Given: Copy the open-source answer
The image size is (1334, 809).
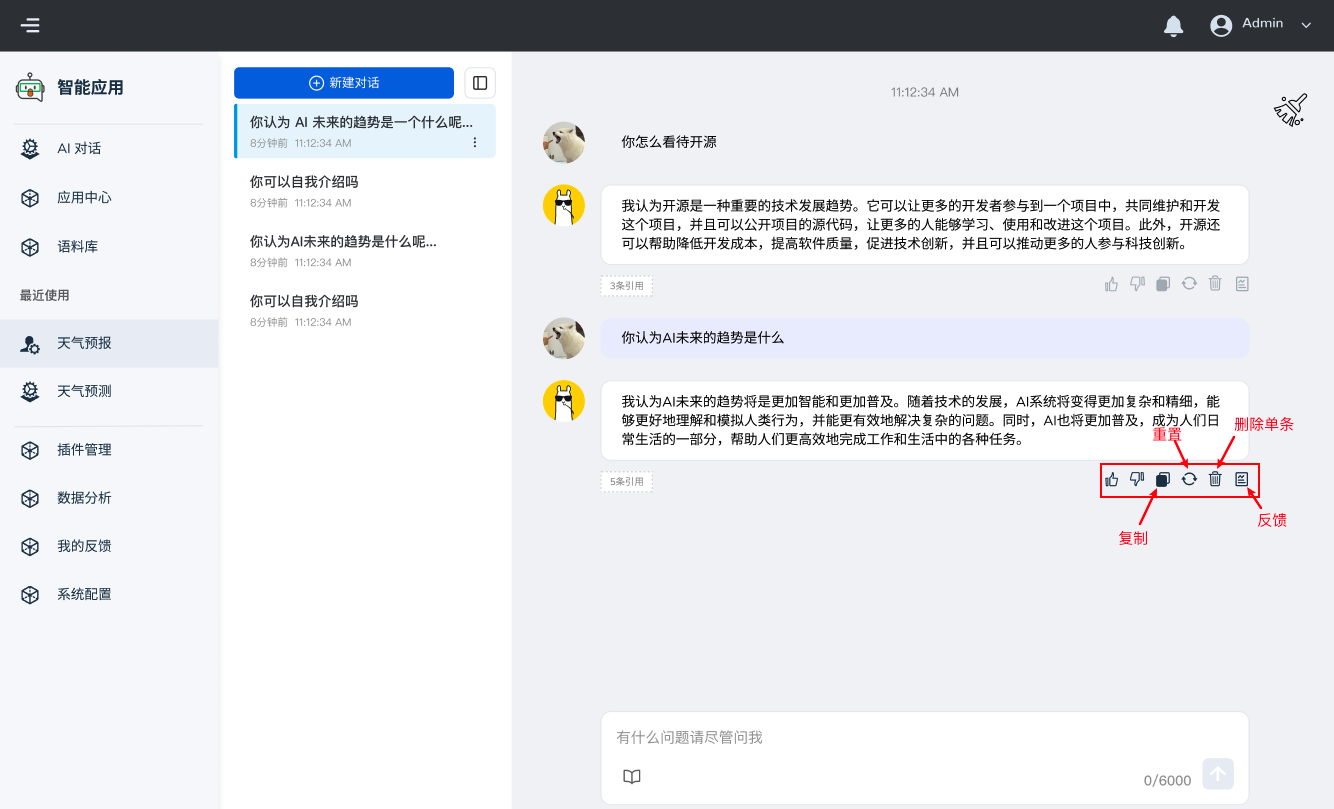Looking at the screenshot, I should point(1163,284).
